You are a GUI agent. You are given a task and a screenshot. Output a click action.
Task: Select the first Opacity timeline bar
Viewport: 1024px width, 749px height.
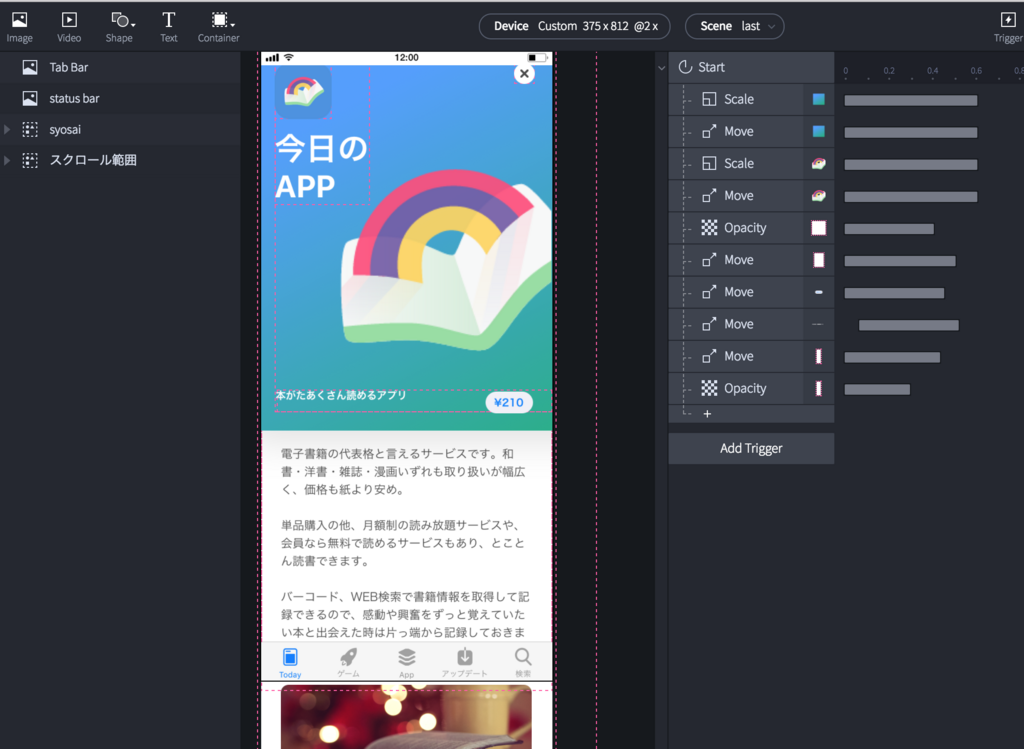point(889,229)
